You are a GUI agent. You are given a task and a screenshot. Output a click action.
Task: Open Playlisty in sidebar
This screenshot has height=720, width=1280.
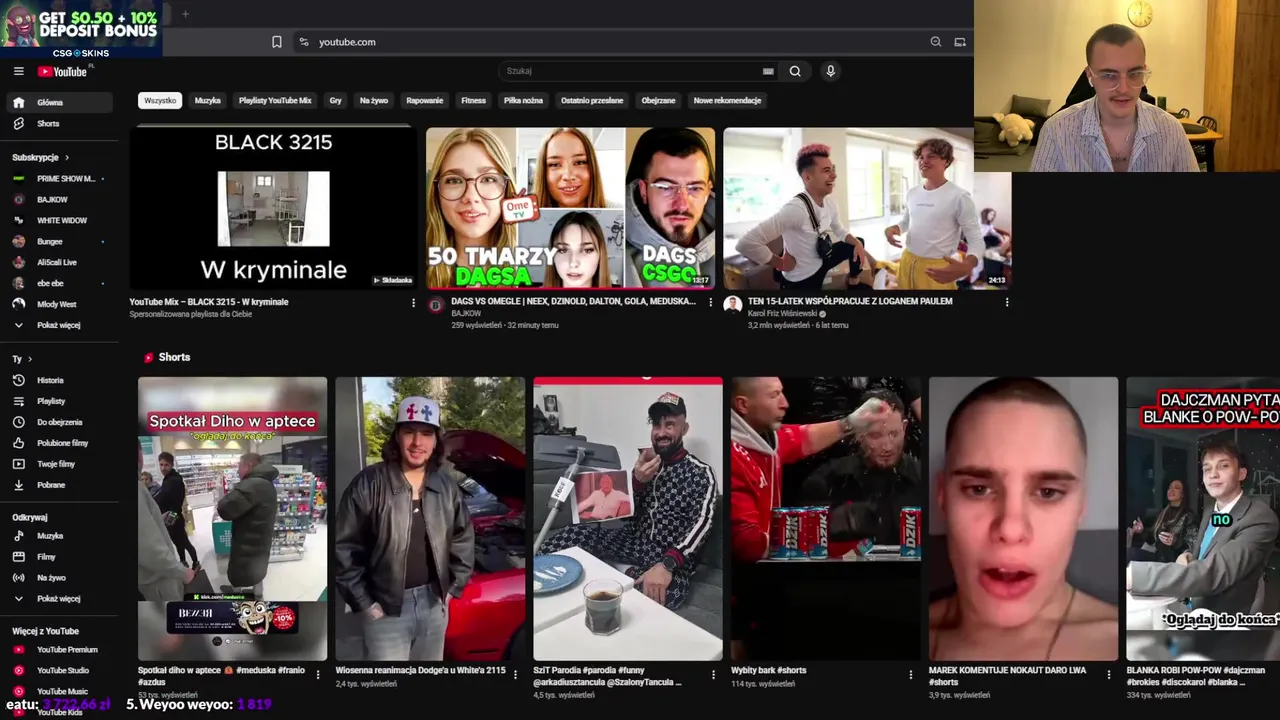(x=60, y=401)
